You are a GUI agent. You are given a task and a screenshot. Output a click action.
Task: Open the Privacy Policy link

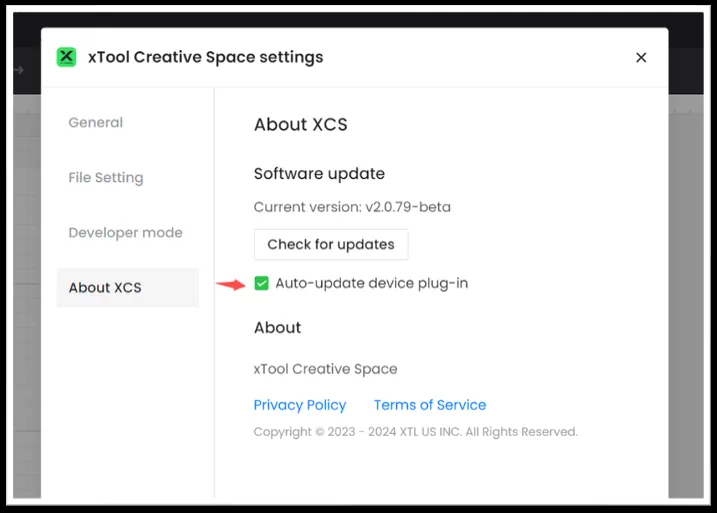(300, 405)
